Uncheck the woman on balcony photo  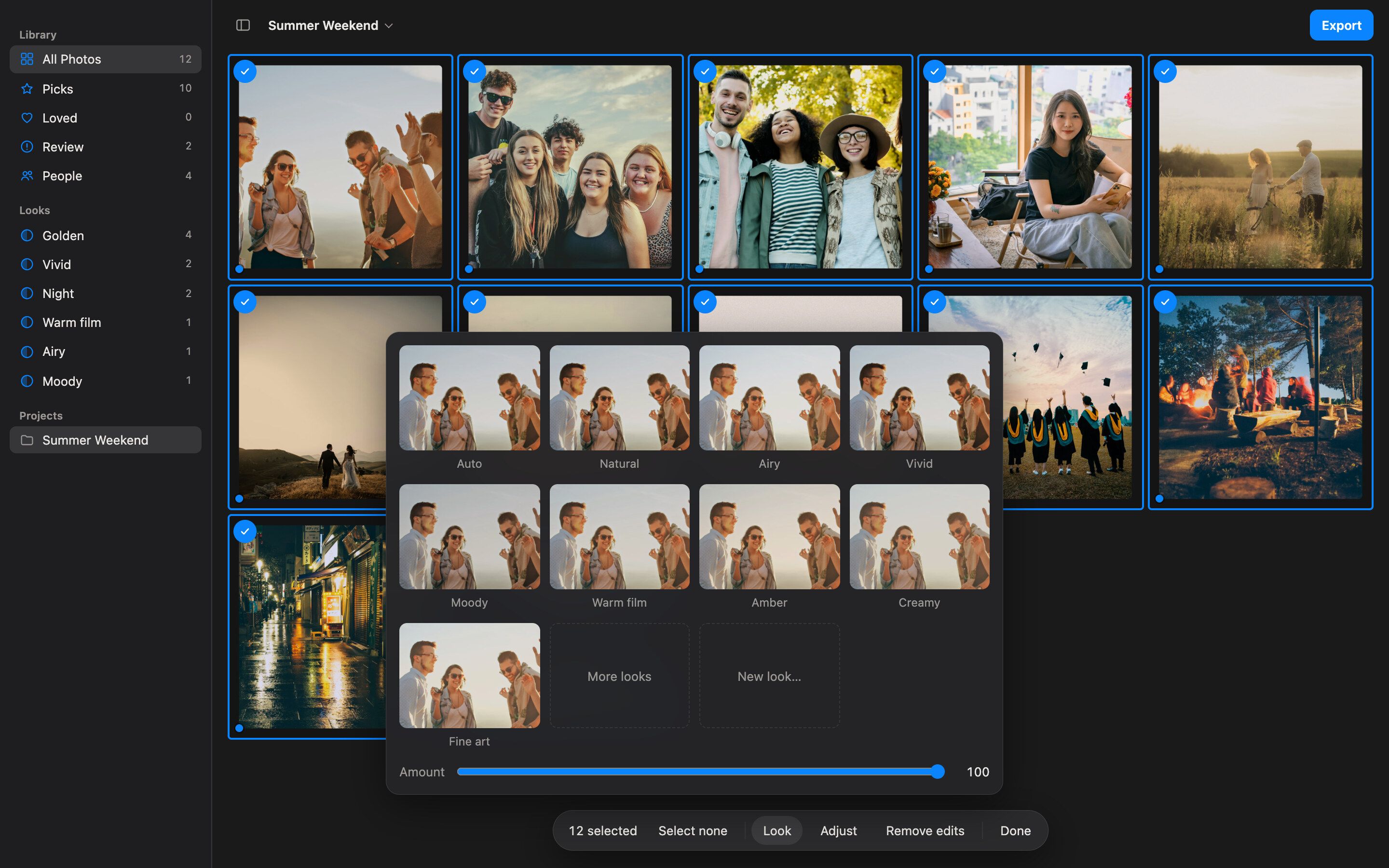935,72
